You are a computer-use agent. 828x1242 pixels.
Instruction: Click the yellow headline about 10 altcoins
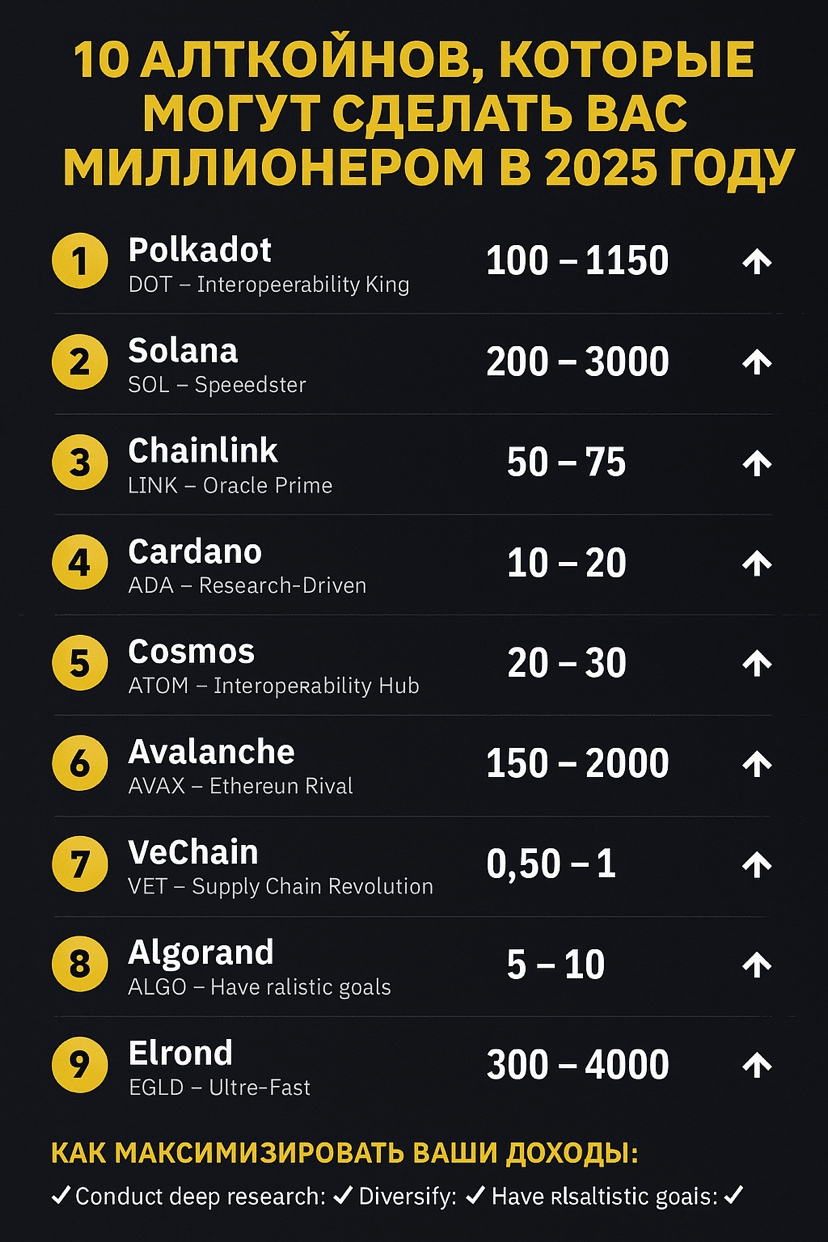coord(414,115)
